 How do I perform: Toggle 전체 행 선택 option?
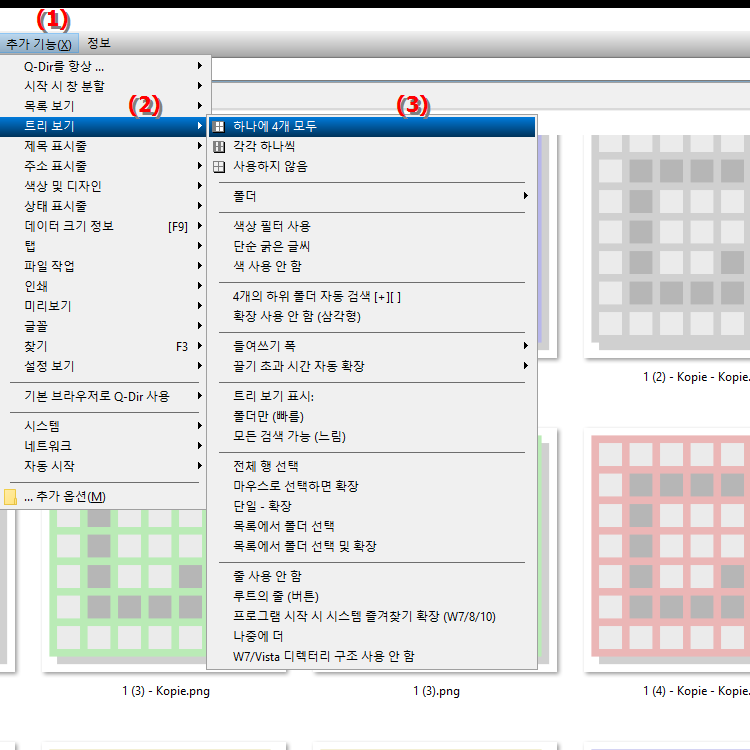[372, 466]
